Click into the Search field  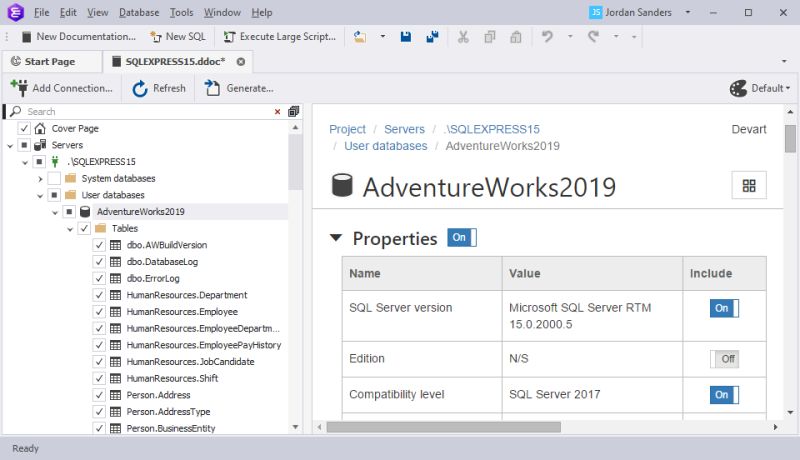(148, 112)
